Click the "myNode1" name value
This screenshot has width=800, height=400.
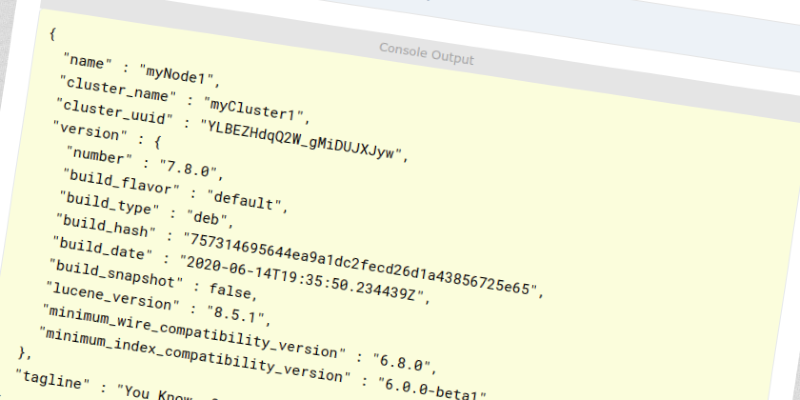[x=176, y=70]
